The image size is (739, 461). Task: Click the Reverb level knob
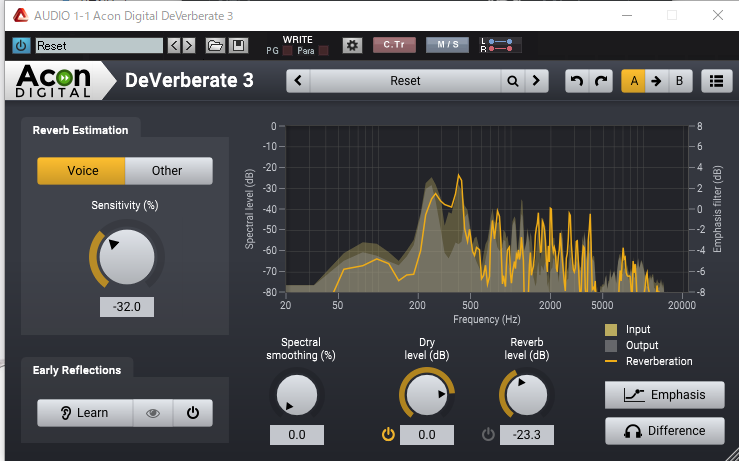point(526,395)
